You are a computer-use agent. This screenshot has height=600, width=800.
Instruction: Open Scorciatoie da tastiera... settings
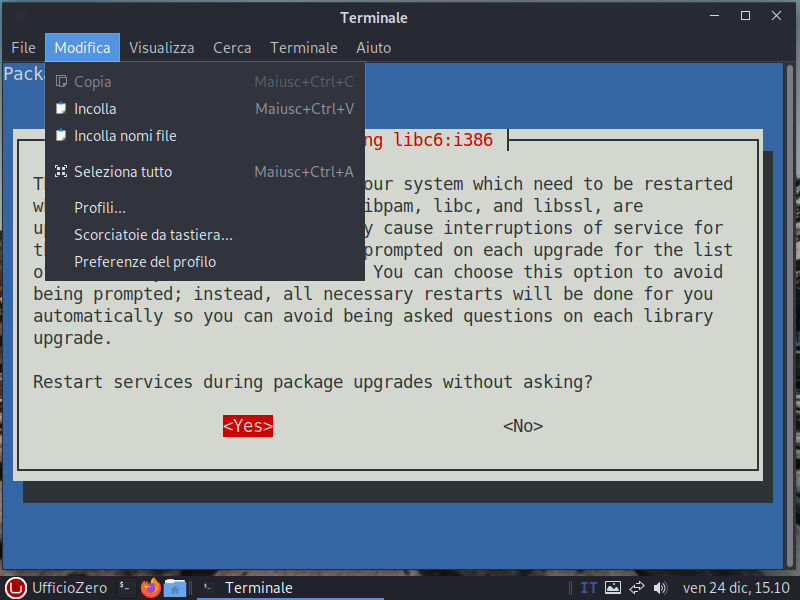[153, 235]
